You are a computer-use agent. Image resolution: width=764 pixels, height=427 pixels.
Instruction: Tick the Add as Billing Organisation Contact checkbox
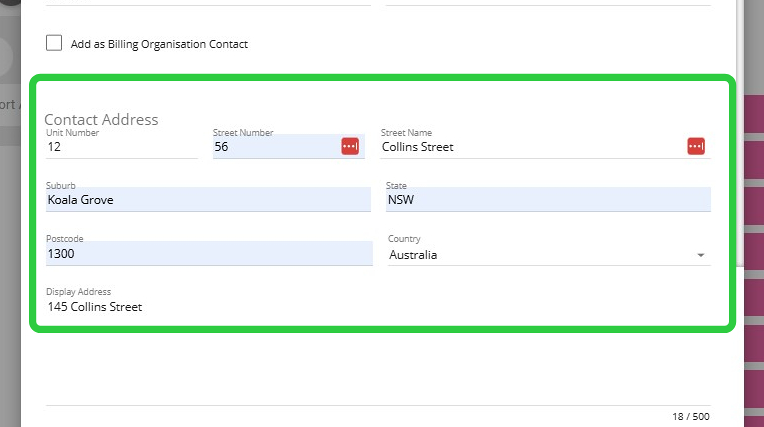pos(54,43)
